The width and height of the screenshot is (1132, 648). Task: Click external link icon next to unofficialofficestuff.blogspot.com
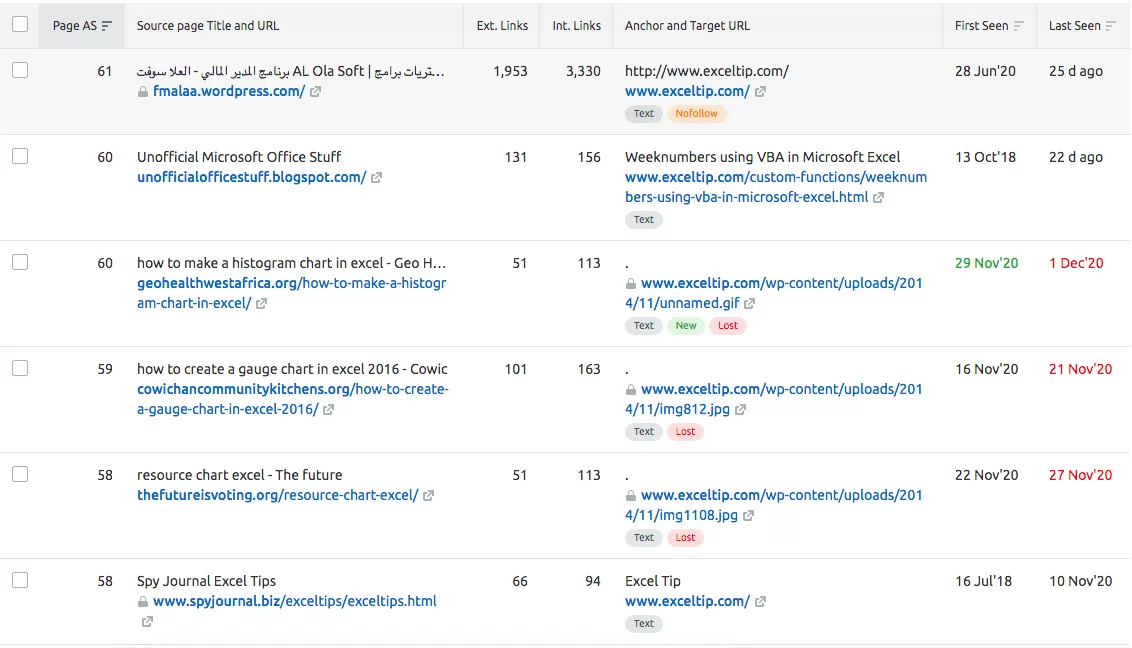click(x=376, y=178)
